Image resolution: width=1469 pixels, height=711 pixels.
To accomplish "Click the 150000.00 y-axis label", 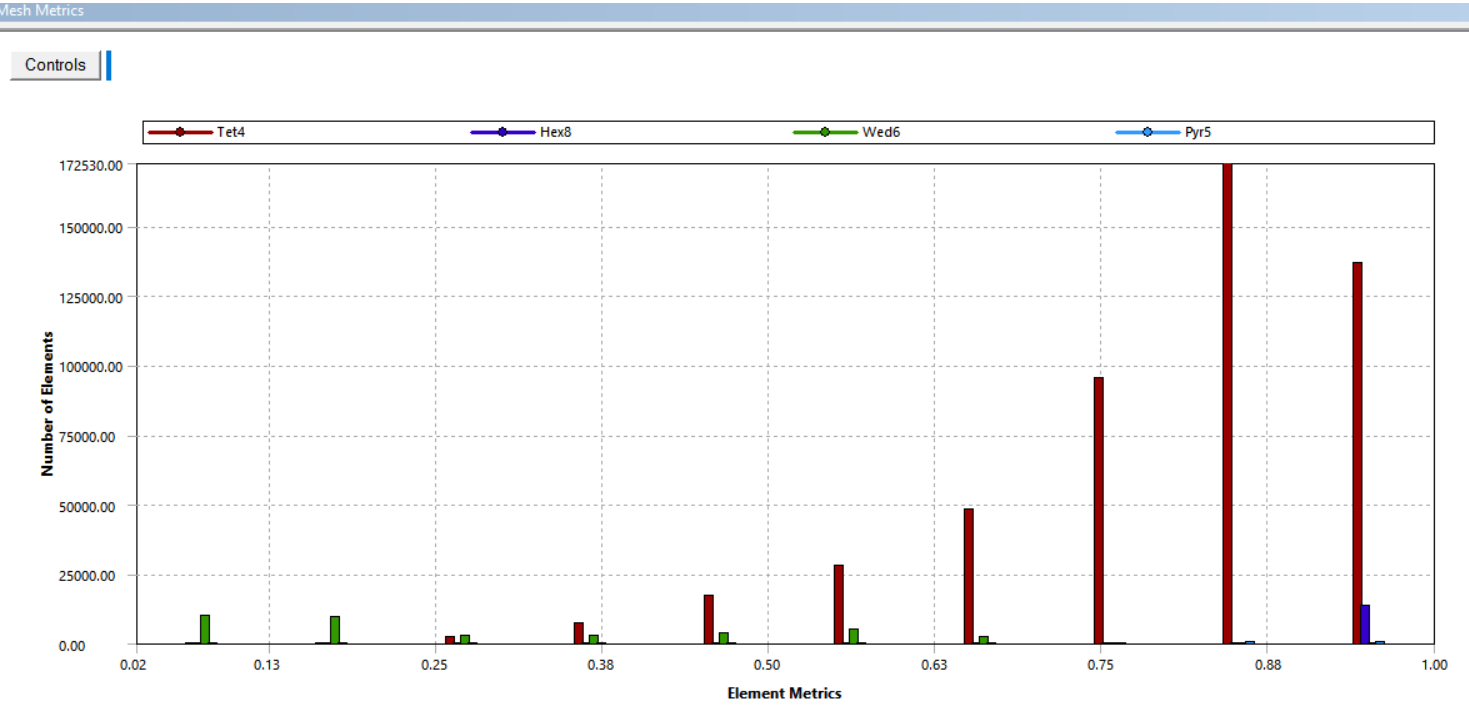I will (93, 228).
